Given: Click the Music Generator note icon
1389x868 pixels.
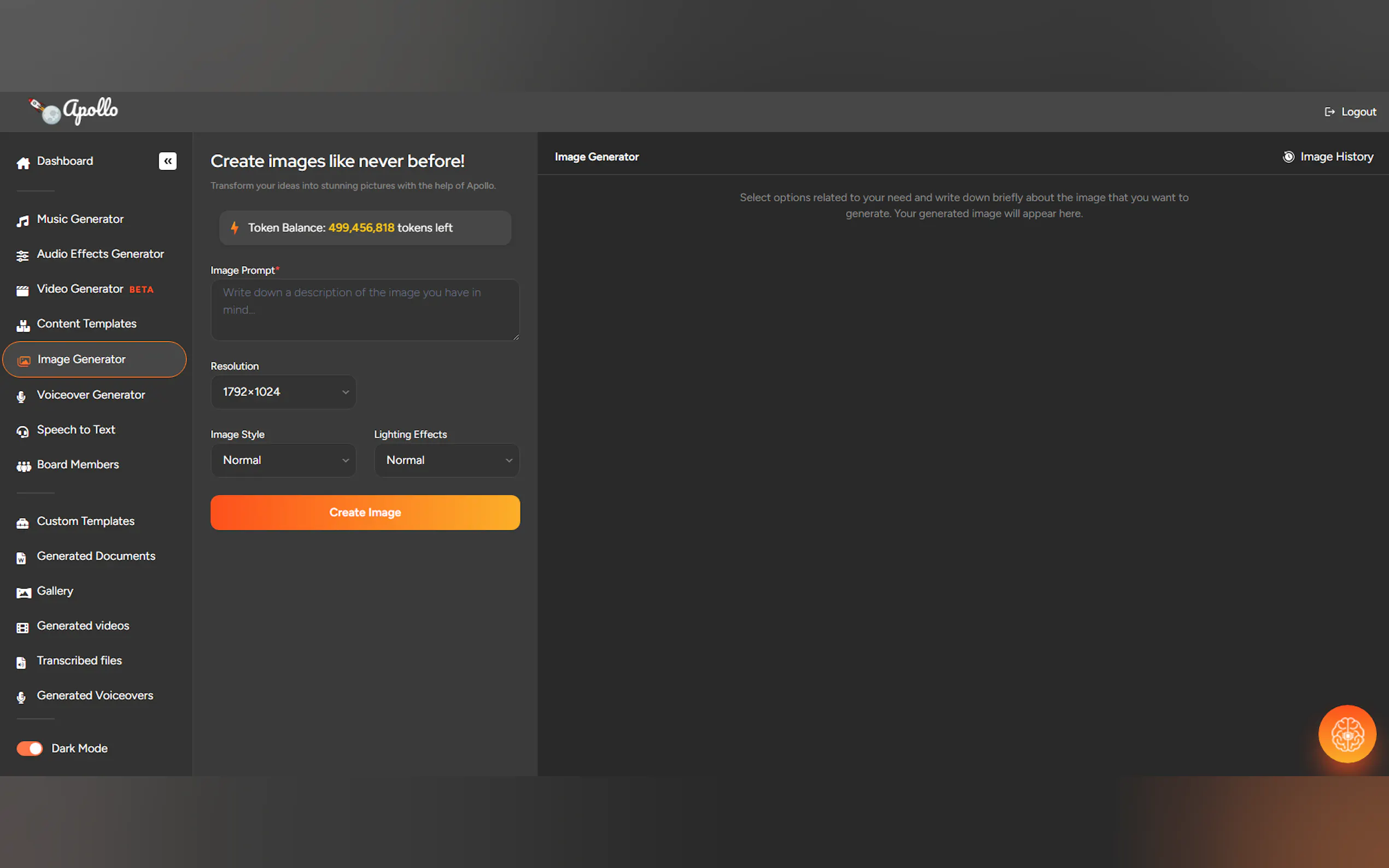Looking at the screenshot, I should (x=22, y=221).
